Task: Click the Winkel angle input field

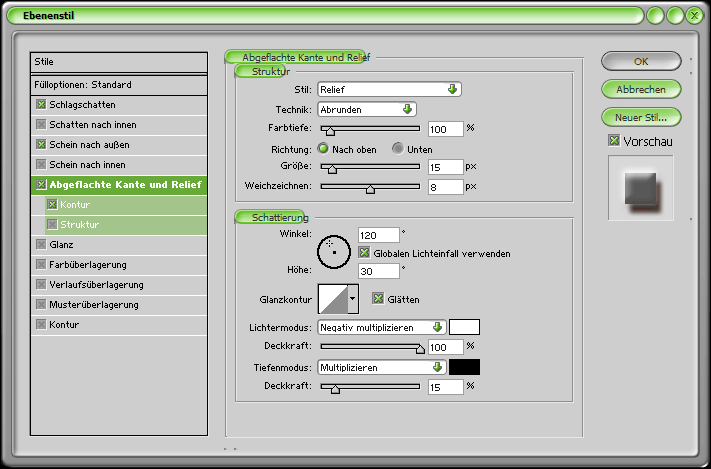Action: click(379, 235)
